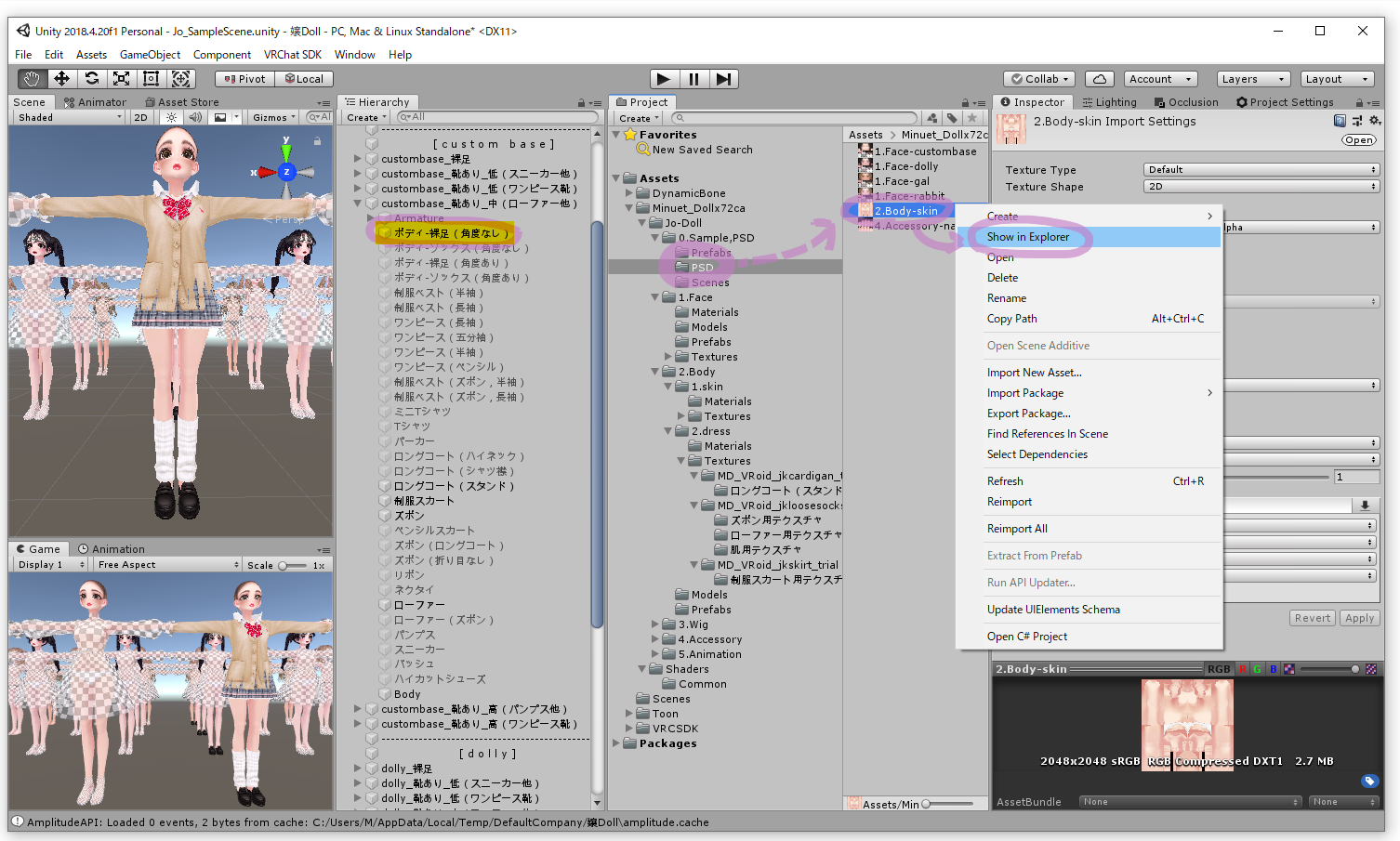Open the Collab dropdown
Screen dimensions: 1400x841
tap(1040, 79)
